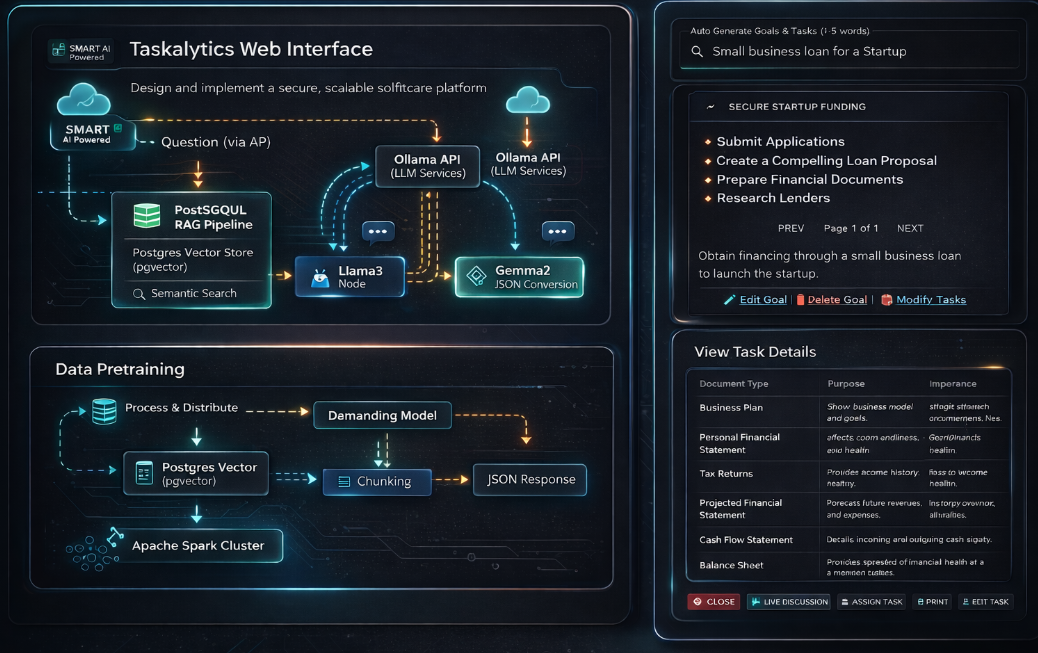Click the View Task Details heading

[x=755, y=352]
